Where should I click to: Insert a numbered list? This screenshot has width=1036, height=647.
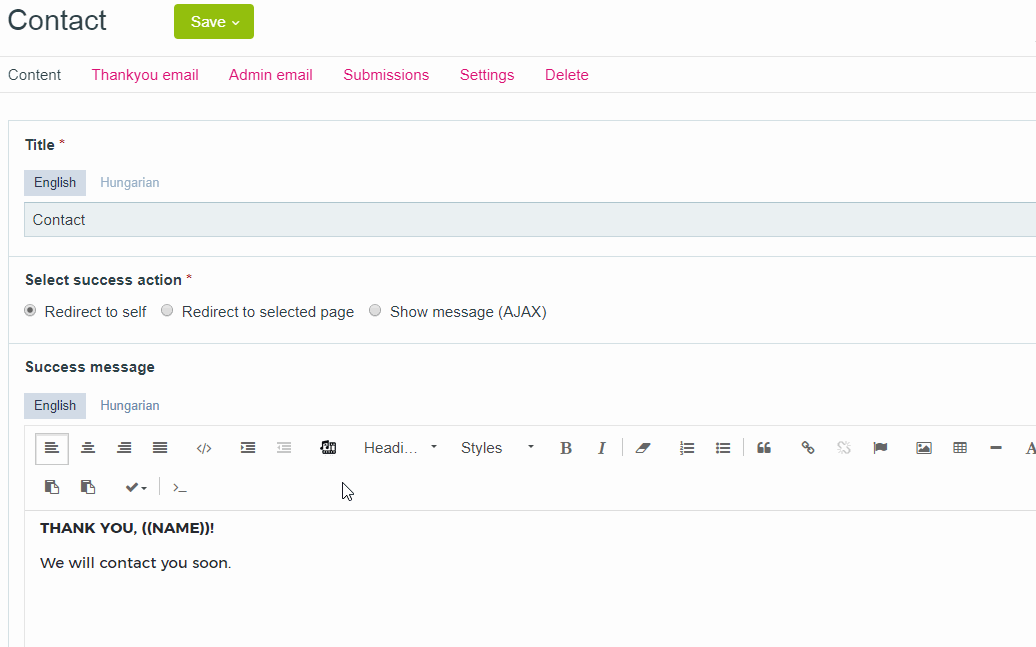[687, 448]
